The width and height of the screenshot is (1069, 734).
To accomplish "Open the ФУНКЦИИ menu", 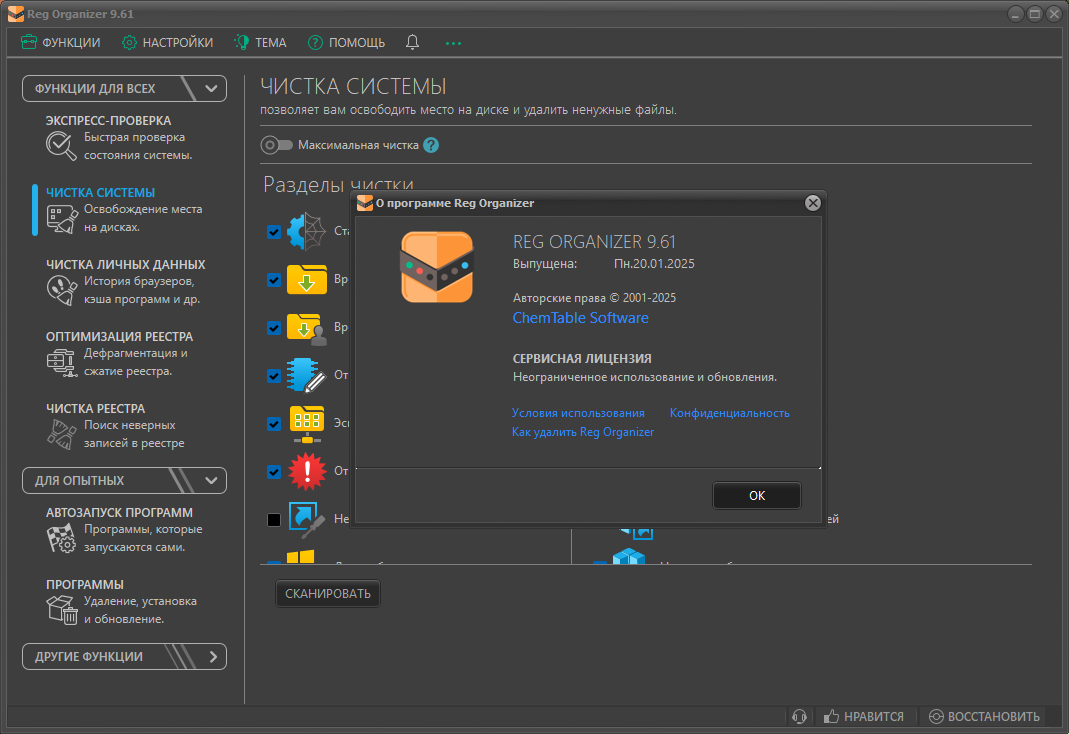I will (61, 42).
